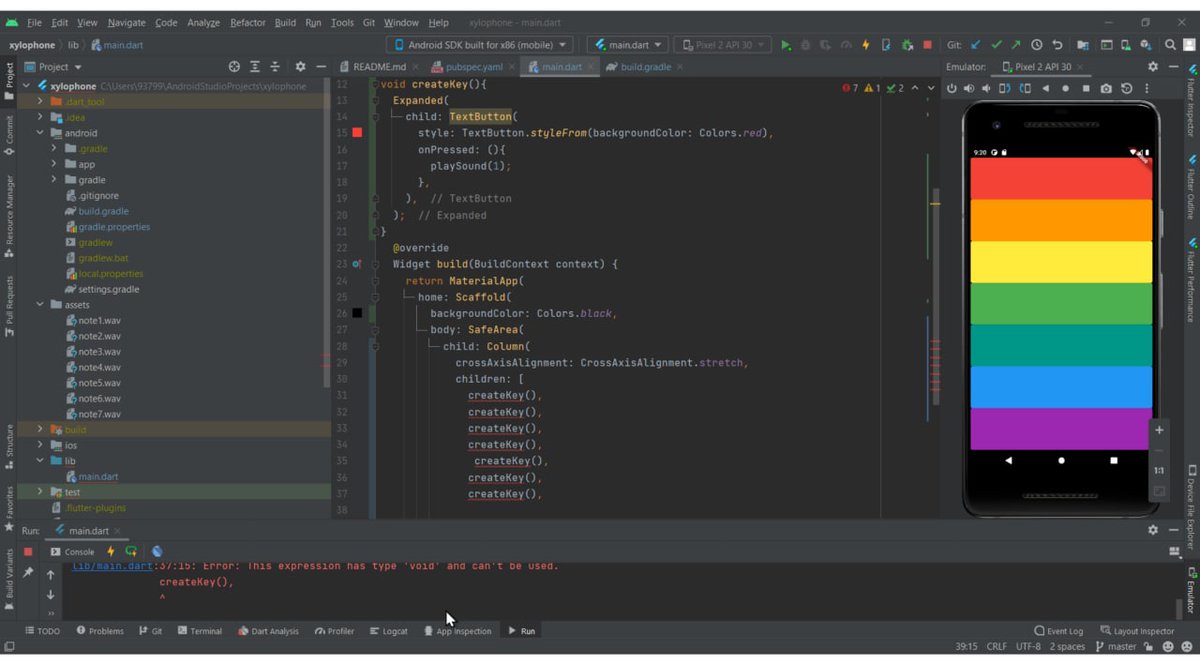Click the zoom-in plus button beside emulator

tap(1159, 430)
